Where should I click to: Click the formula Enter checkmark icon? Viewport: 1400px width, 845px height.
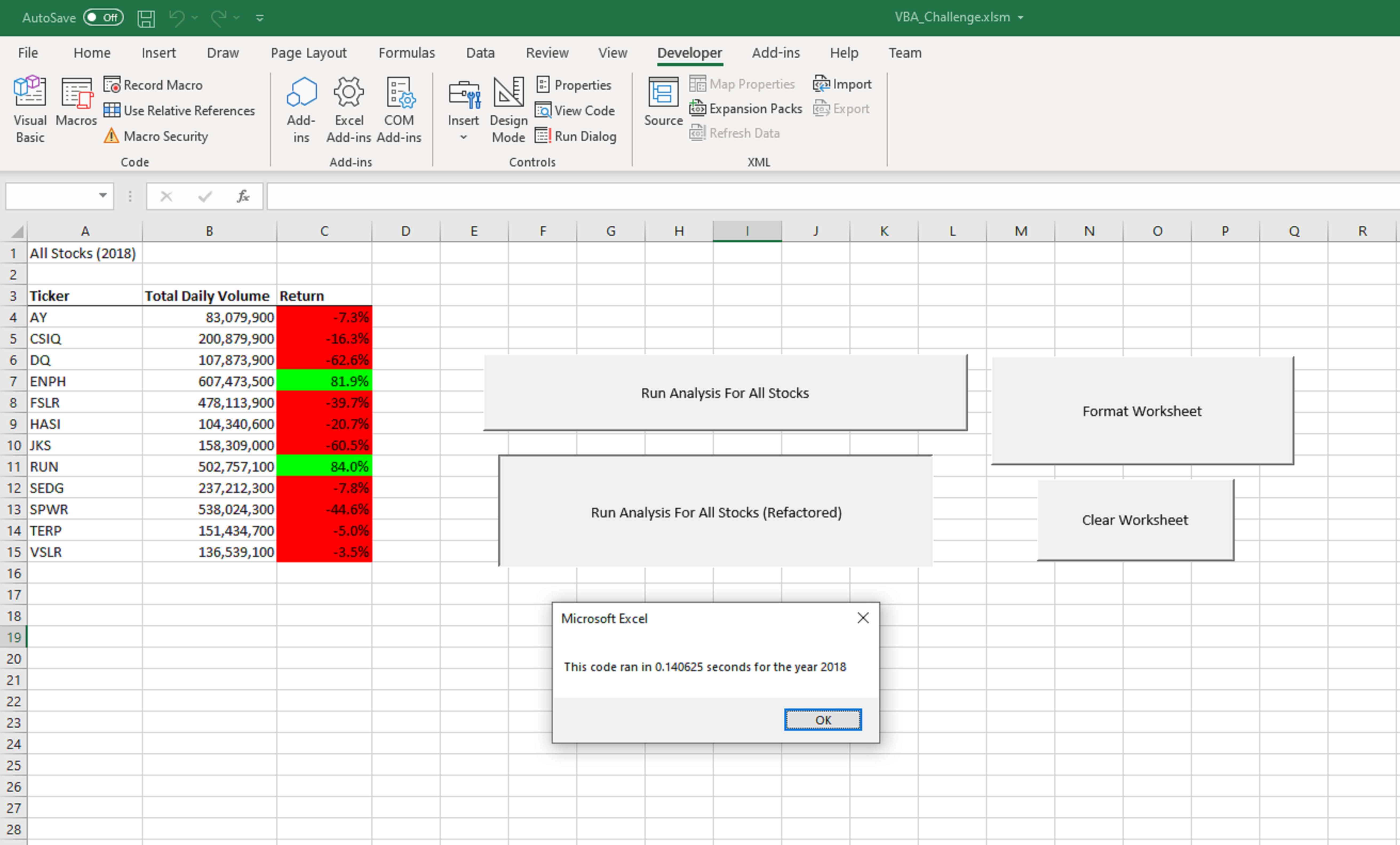[205, 196]
